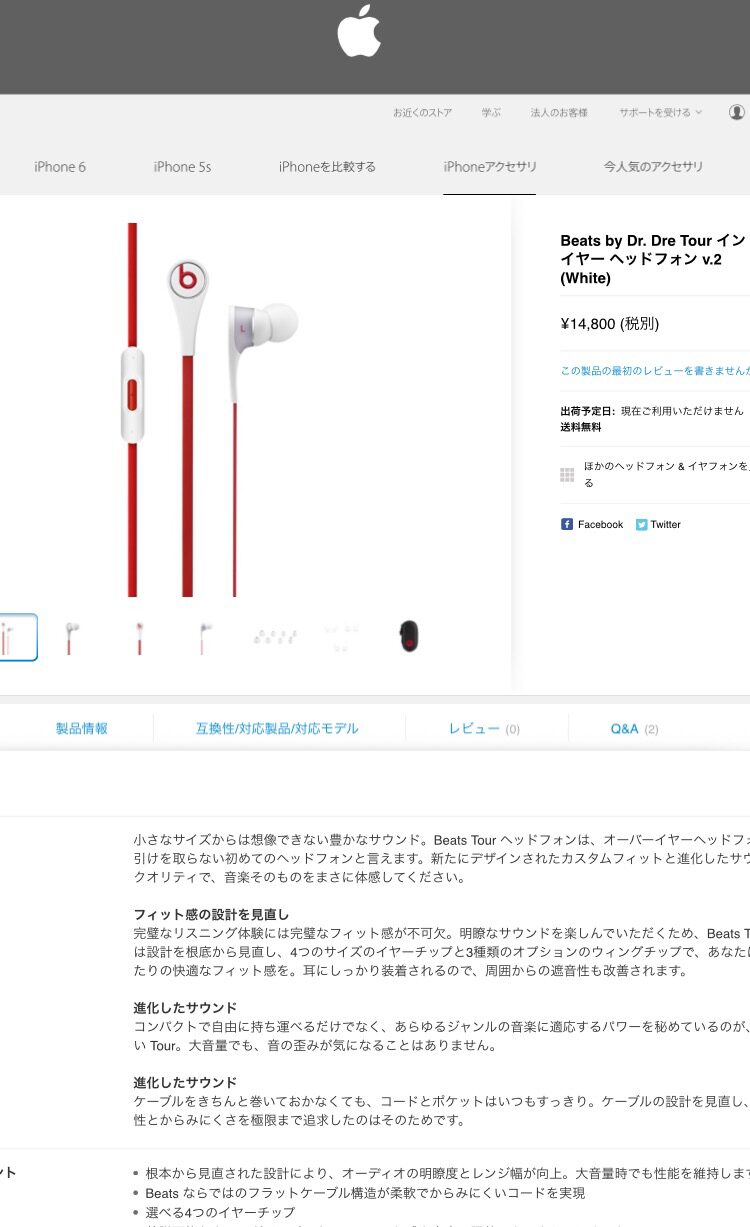Click the grid icon for other headphones
The height and width of the screenshot is (1227, 750).
pyautogui.click(x=567, y=475)
